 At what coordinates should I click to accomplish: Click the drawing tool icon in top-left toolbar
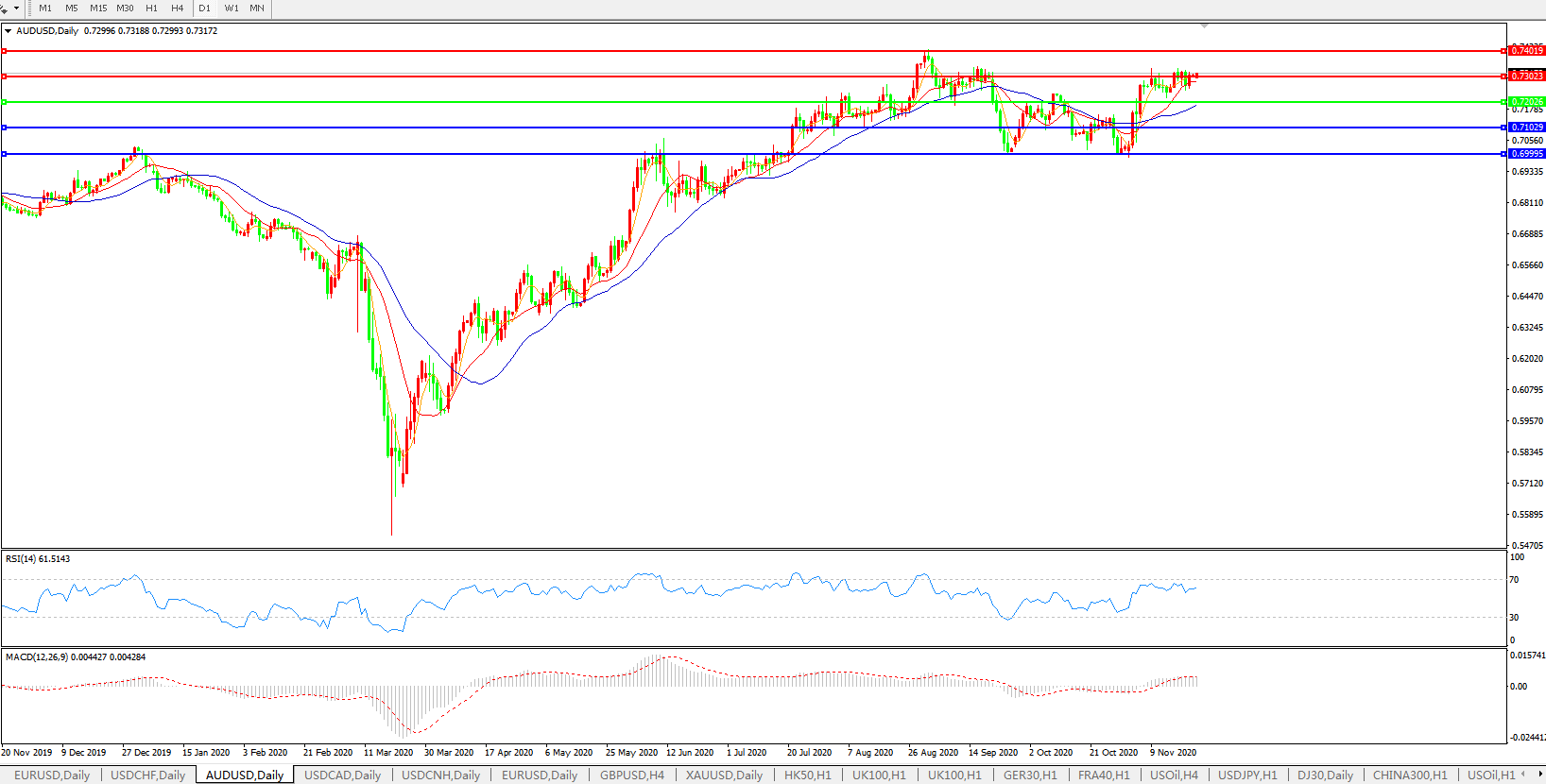point(5,9)
